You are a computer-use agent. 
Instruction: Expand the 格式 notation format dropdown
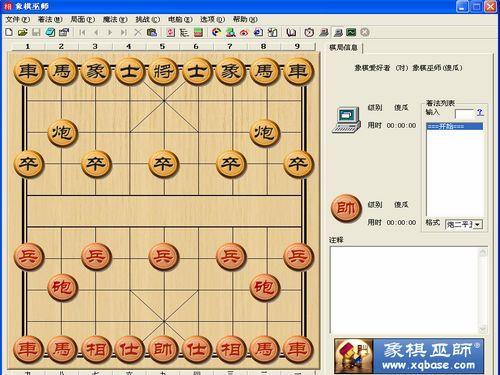(x=478, y=225)
